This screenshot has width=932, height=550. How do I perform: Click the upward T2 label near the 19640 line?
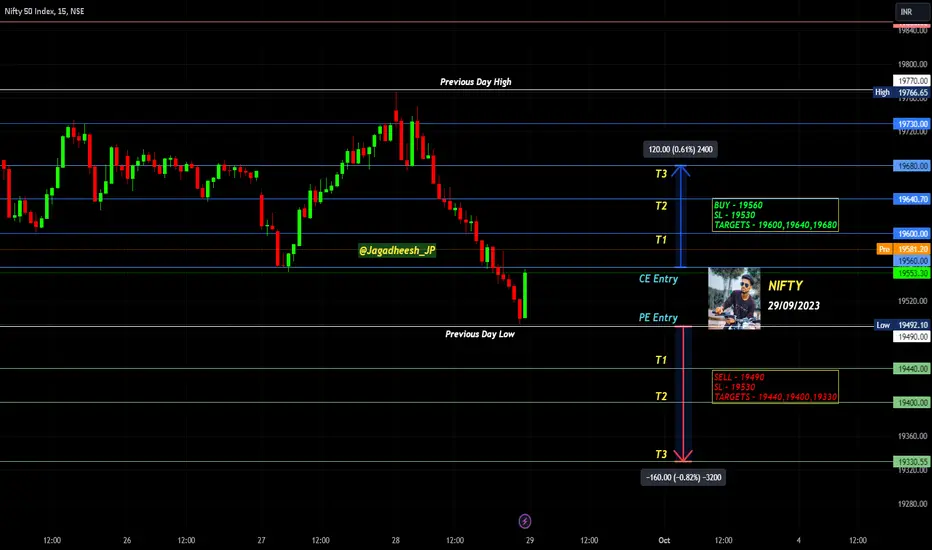pyautogui.click(x=661, y=206)
